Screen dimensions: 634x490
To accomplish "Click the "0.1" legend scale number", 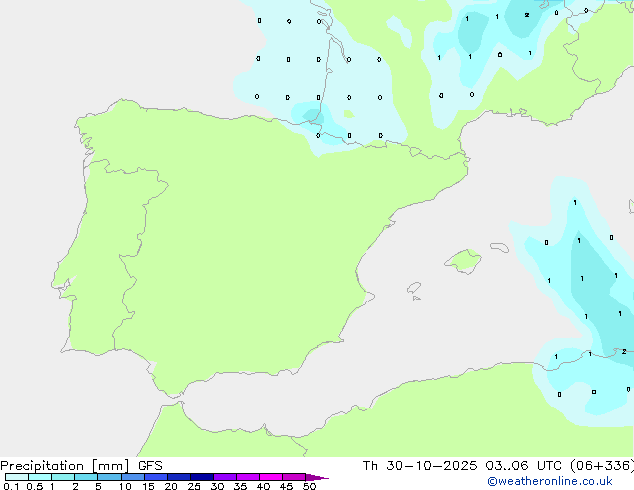I will coord(11,486).
